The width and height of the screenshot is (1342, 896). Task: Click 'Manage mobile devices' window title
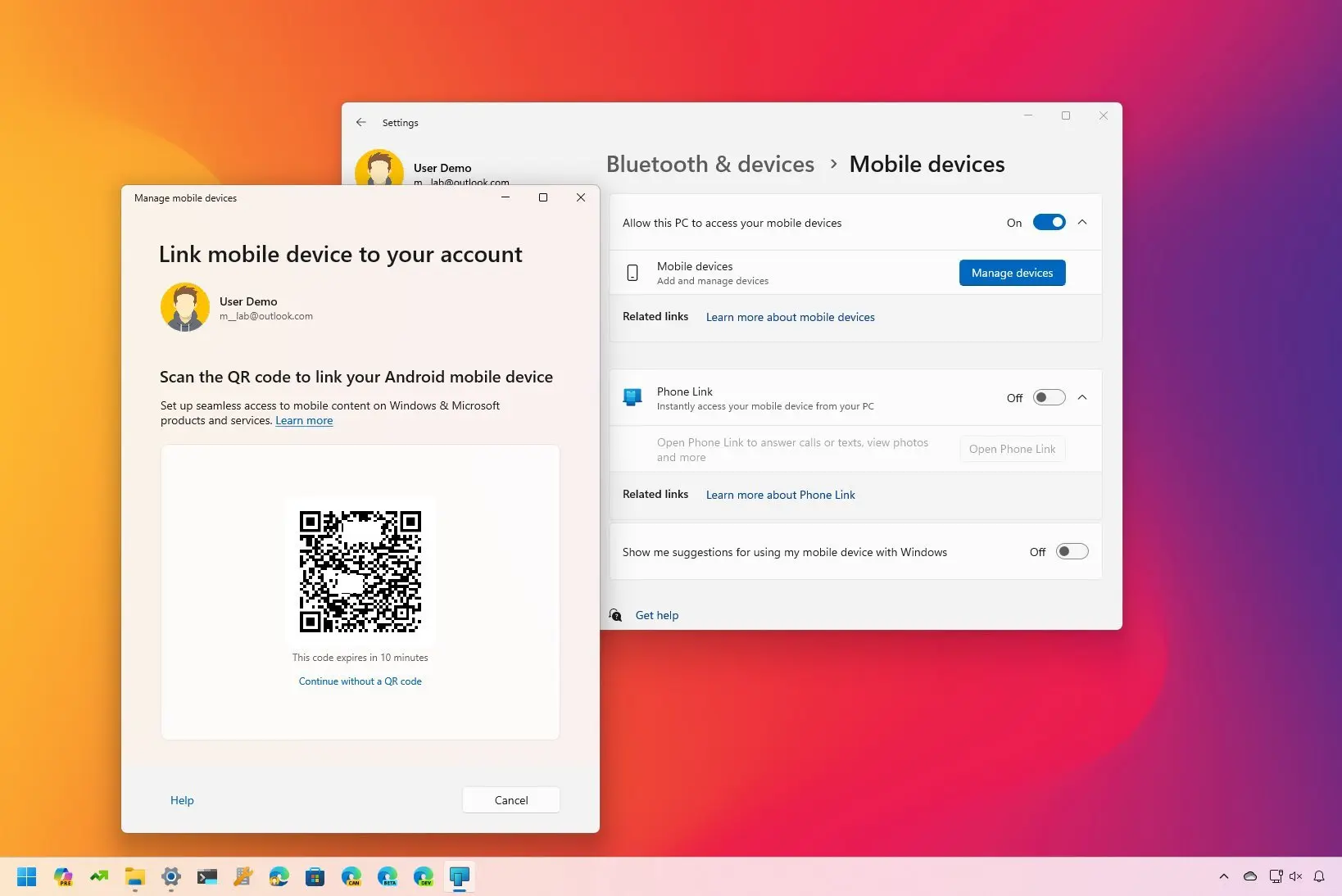tap(185, 198)
